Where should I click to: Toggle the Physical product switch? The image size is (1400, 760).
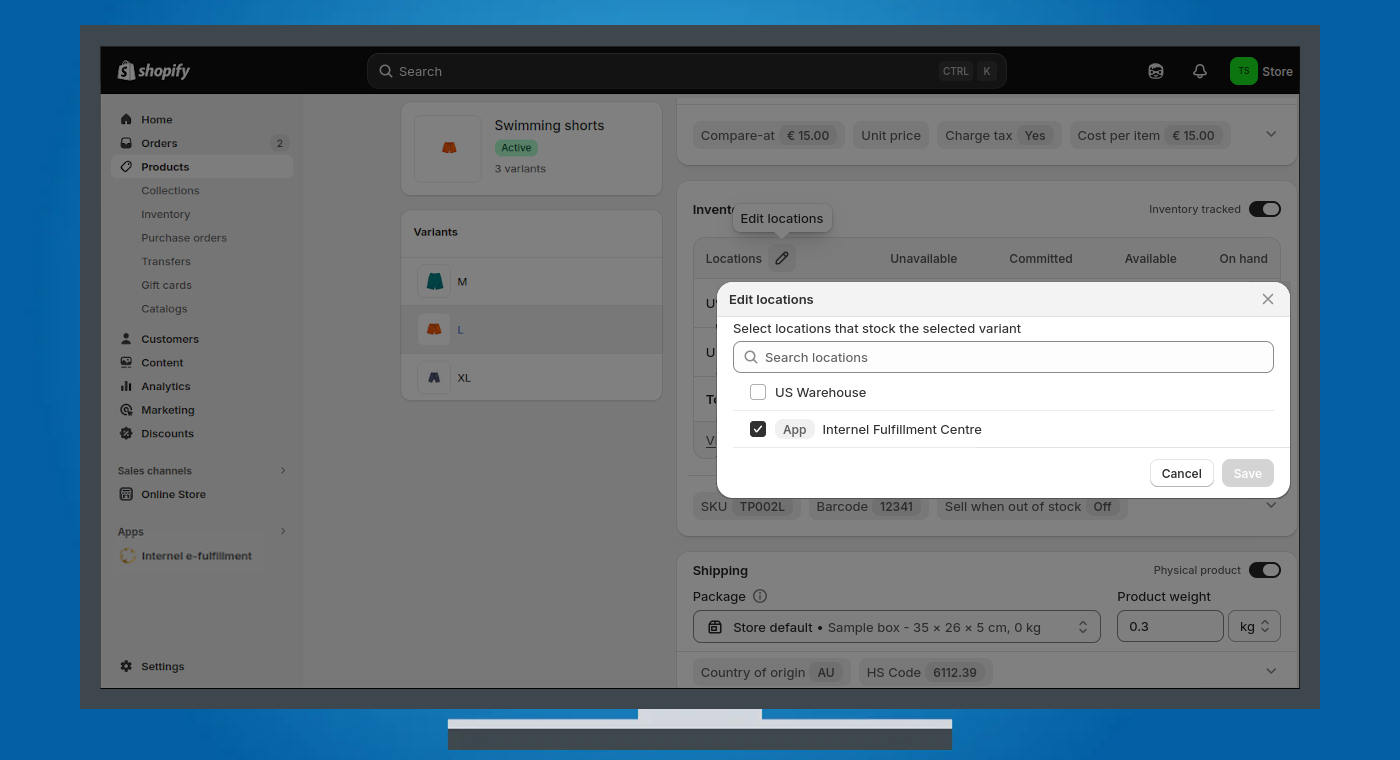[1264, 570]
